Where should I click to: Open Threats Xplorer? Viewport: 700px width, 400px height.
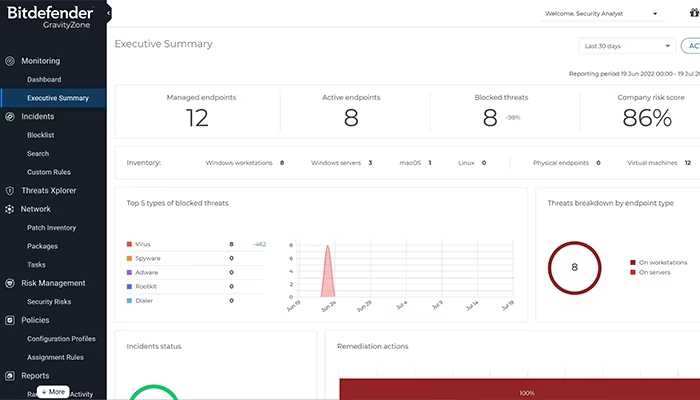pyautogui.click(x=49, y=191)
